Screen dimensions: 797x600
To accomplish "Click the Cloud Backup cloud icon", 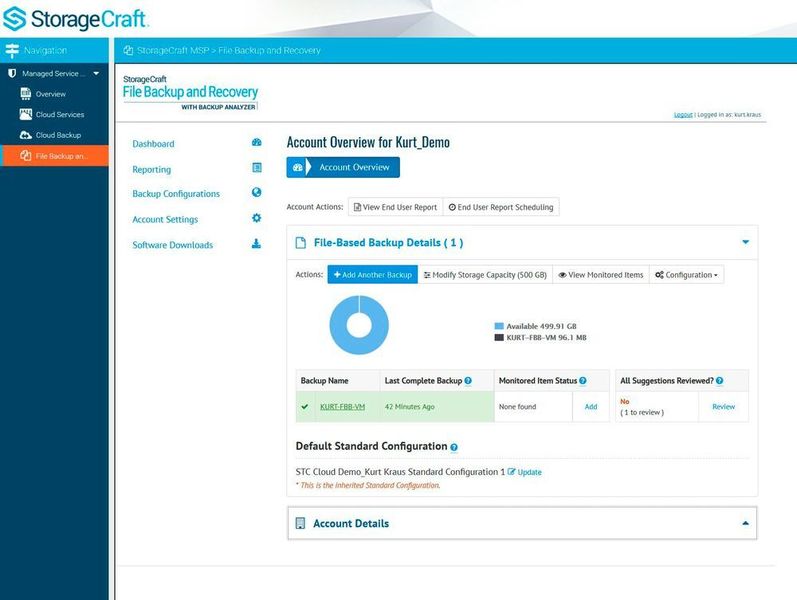I will pyautogui.click(x=25, y=135).
